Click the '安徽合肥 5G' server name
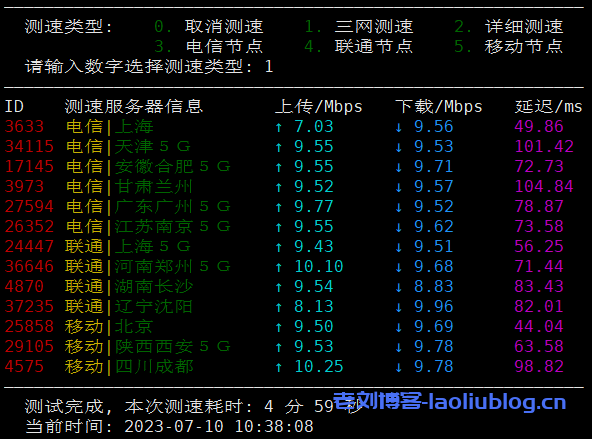Image resolution: width=592 pixels, height=439 pixels. [x=173, y=166]
